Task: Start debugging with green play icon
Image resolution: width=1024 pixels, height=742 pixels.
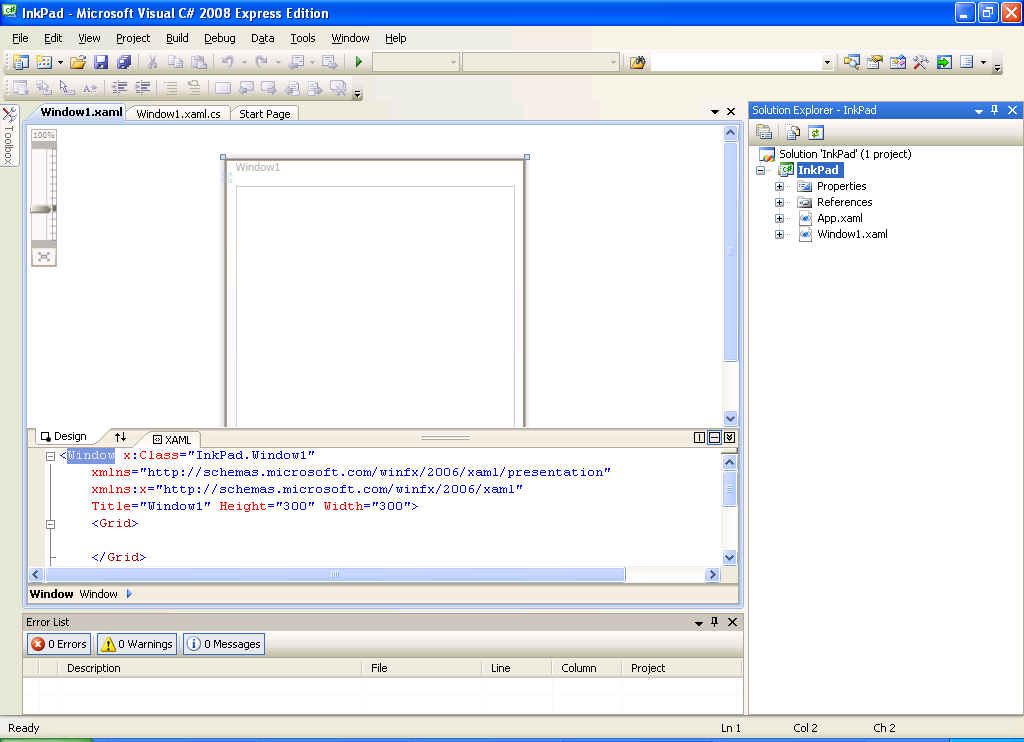Action: point(359,62)
